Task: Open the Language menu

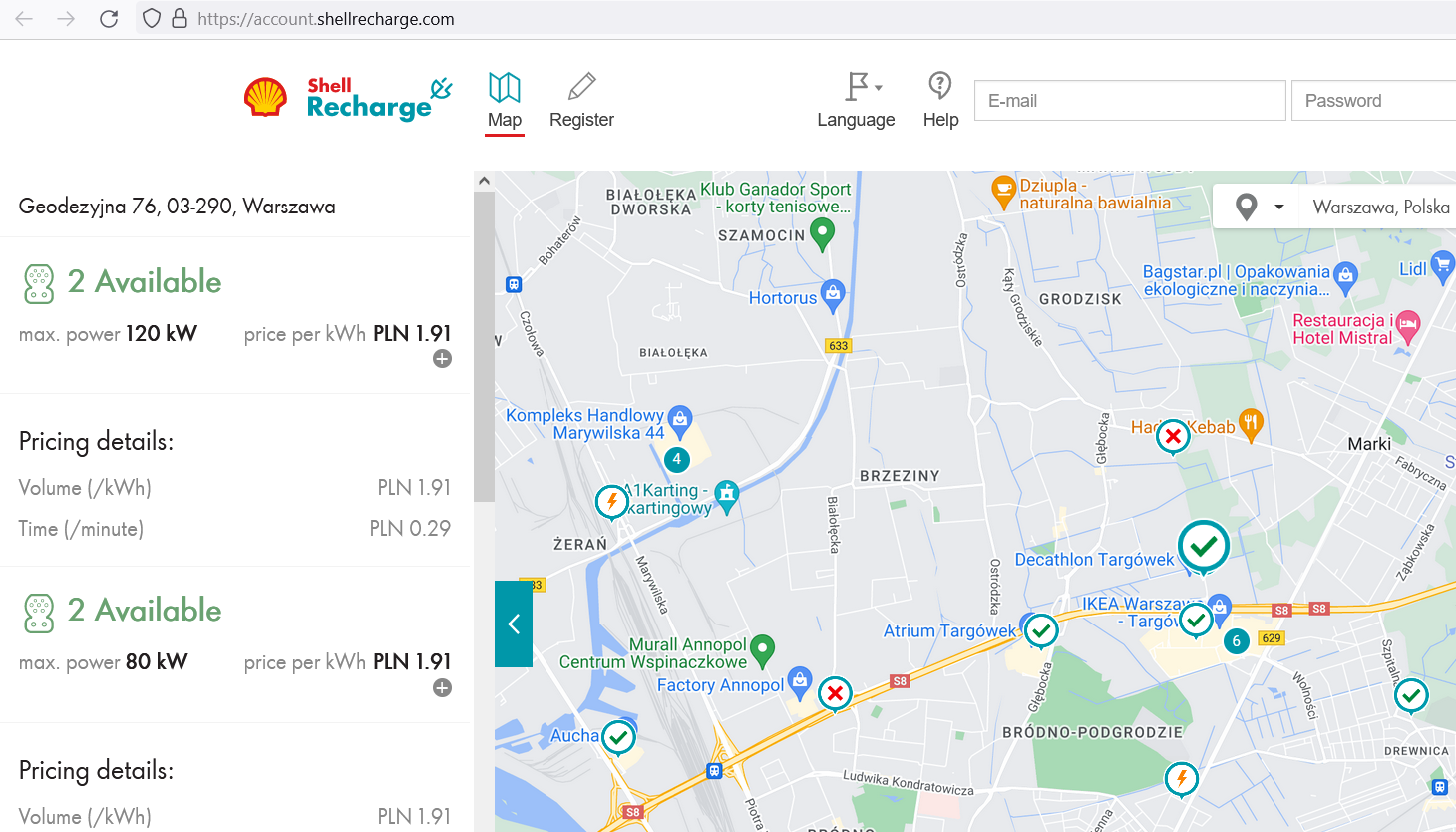Action: [x=856, y=101]
